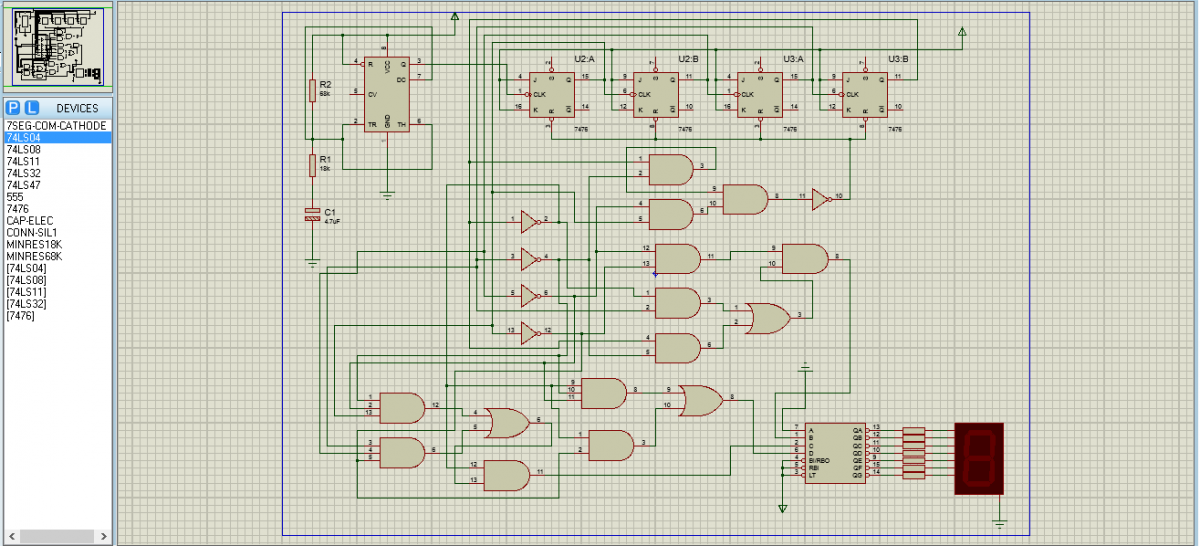Click the power terminal above the 555

point(454,17)
